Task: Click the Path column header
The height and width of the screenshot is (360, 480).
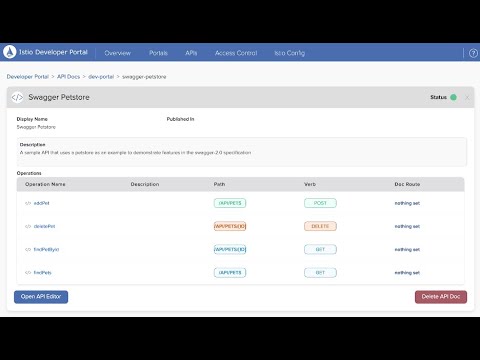Action: point(219,184)
